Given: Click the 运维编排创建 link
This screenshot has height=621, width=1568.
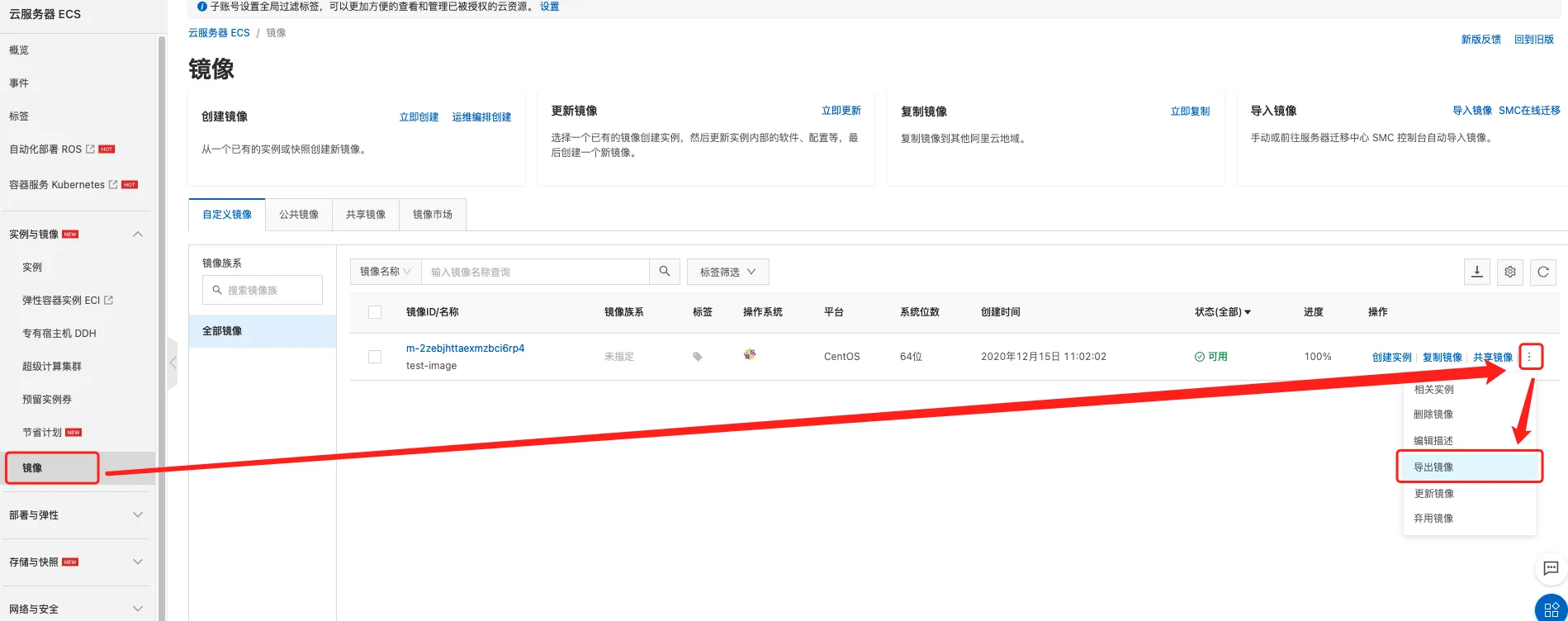Looking at the screenshot, I should tap(481, 117).
